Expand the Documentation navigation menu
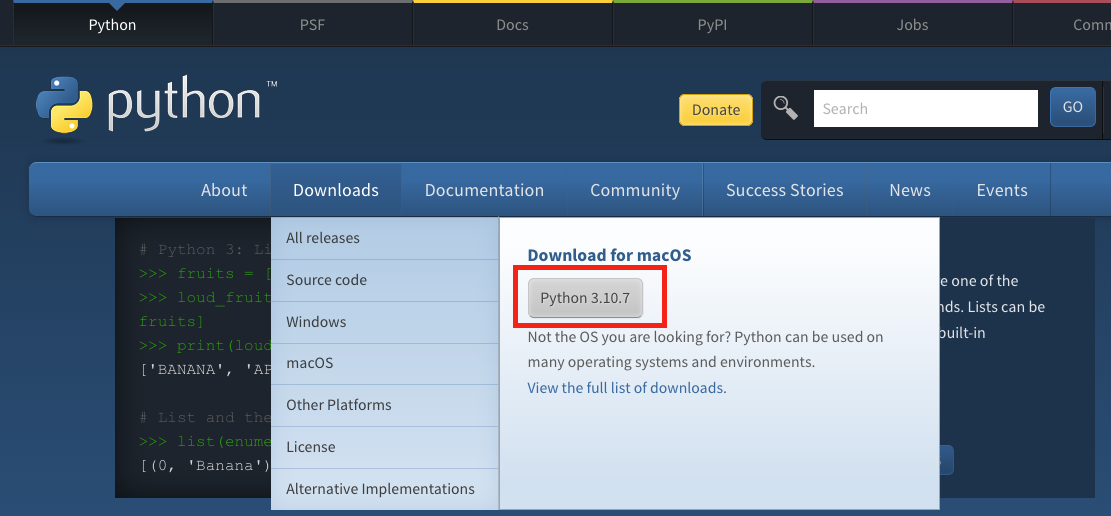The height and width of the screenshot is (516, 1111). point(484,190)
